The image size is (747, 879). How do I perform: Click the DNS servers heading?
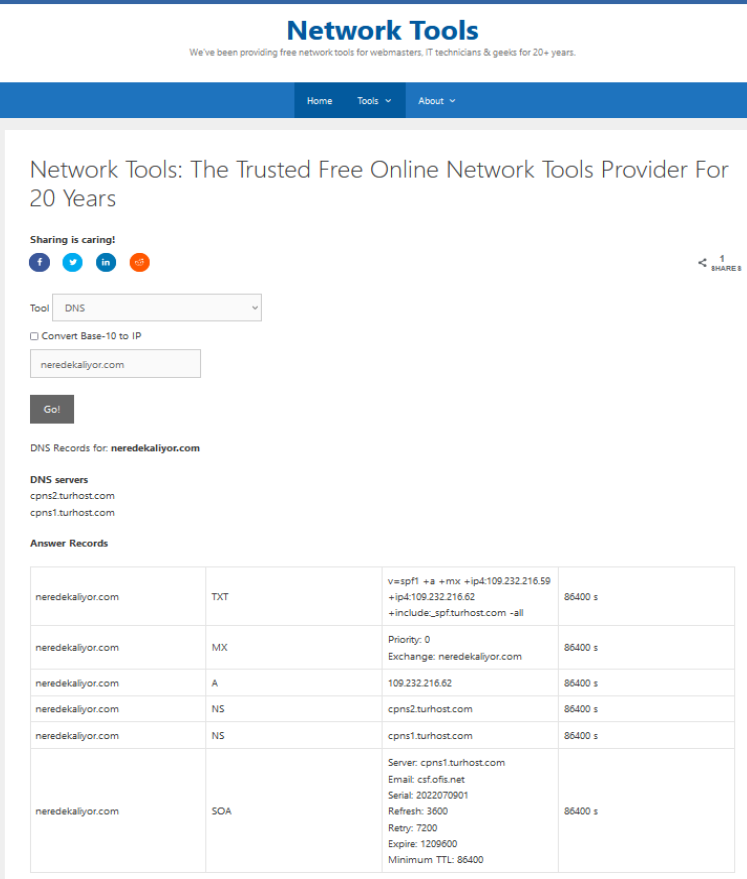59,480
